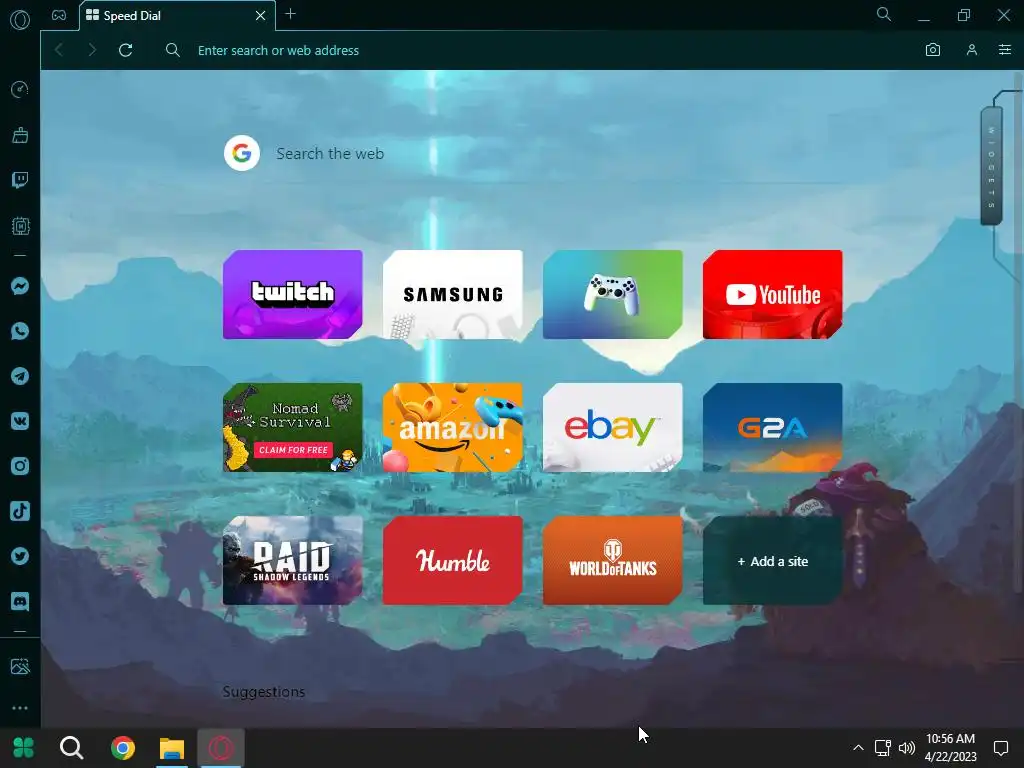Open the wallpapers picture icon in the sidebar

click(x=20, y=666)
